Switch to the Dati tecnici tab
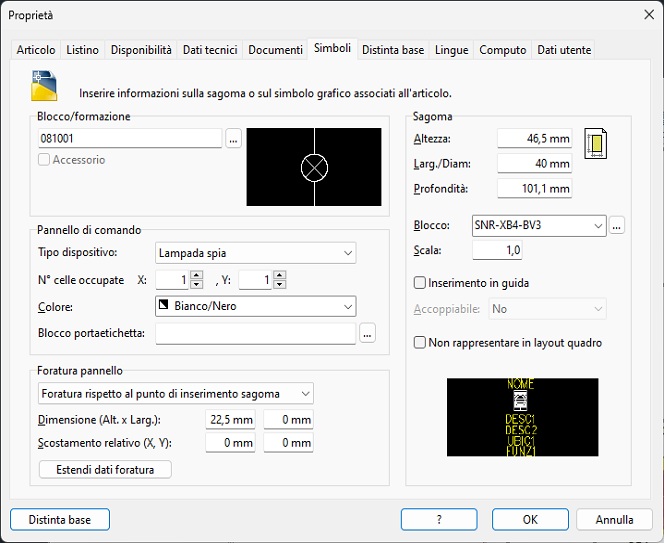 209,50
